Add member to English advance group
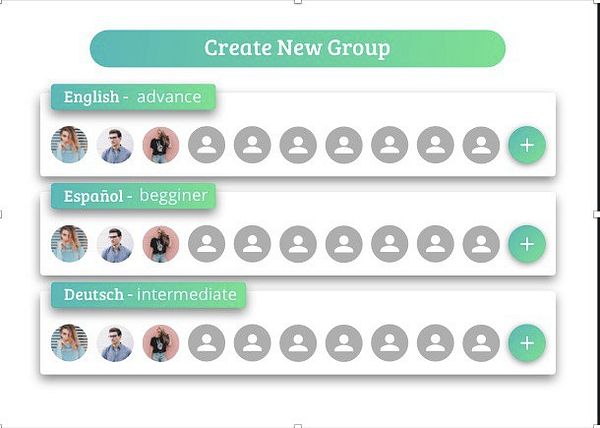This screenshot has height=428, width=600. pyautogui.click(x=527, y=145)
